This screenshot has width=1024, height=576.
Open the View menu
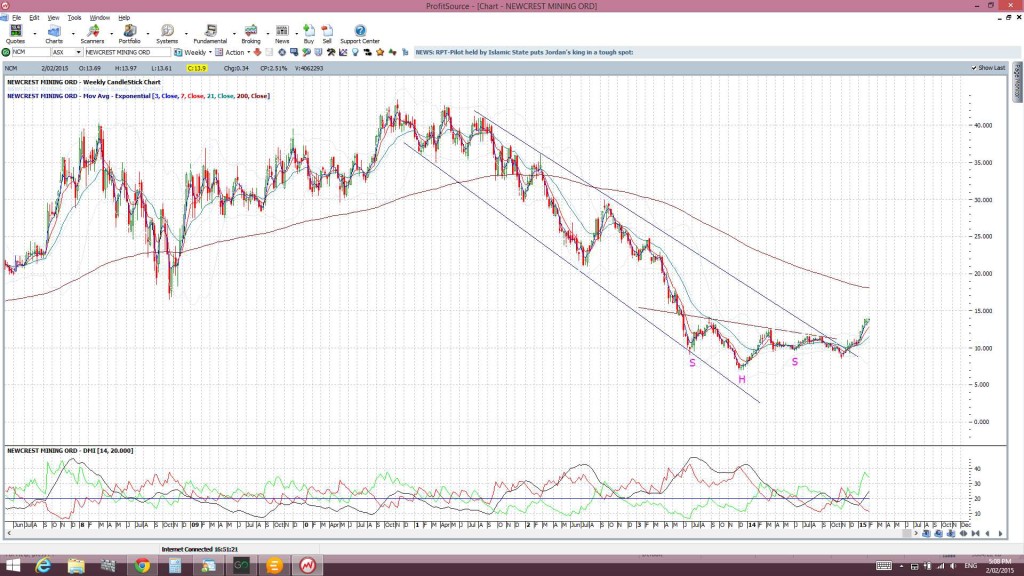click(x=54, y=18)
